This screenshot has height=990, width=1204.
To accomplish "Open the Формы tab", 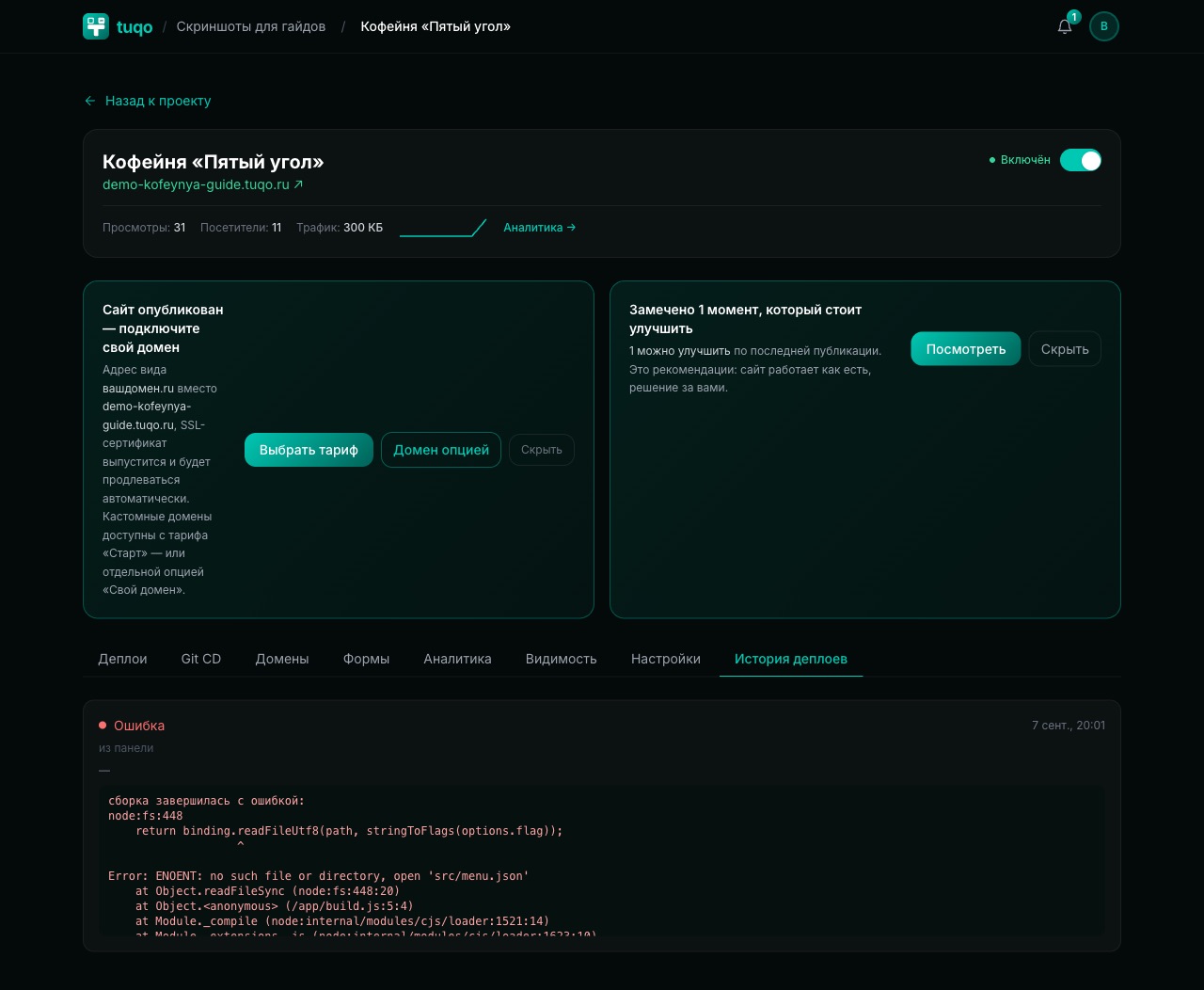I will point(366,659).
